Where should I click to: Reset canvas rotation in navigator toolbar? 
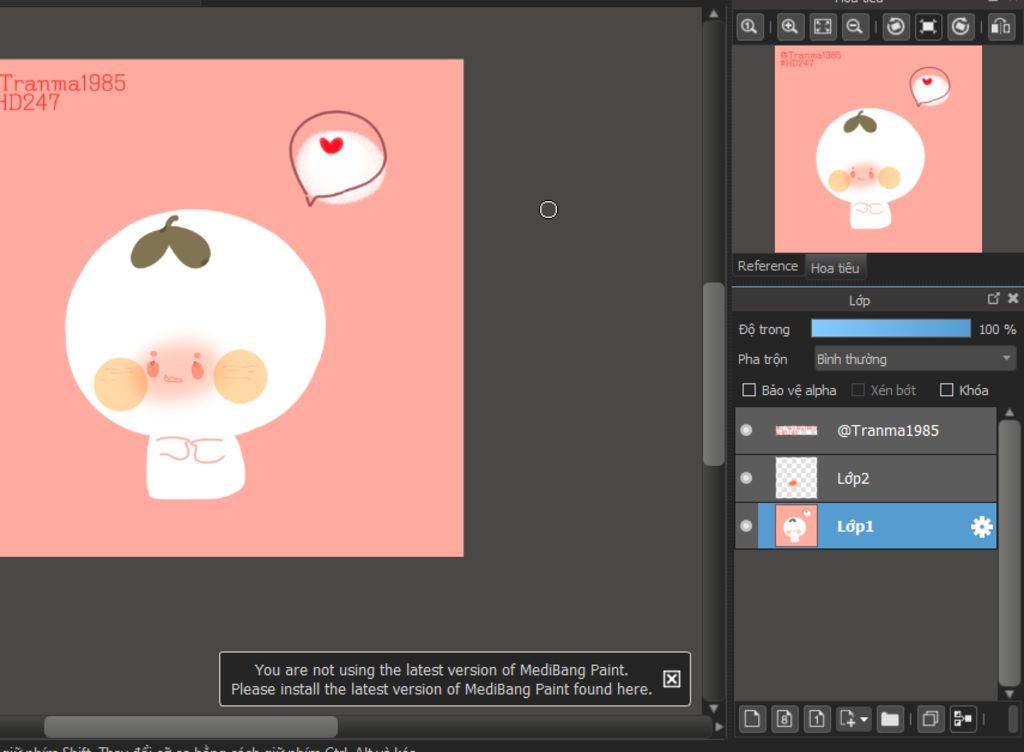(928, 27)
